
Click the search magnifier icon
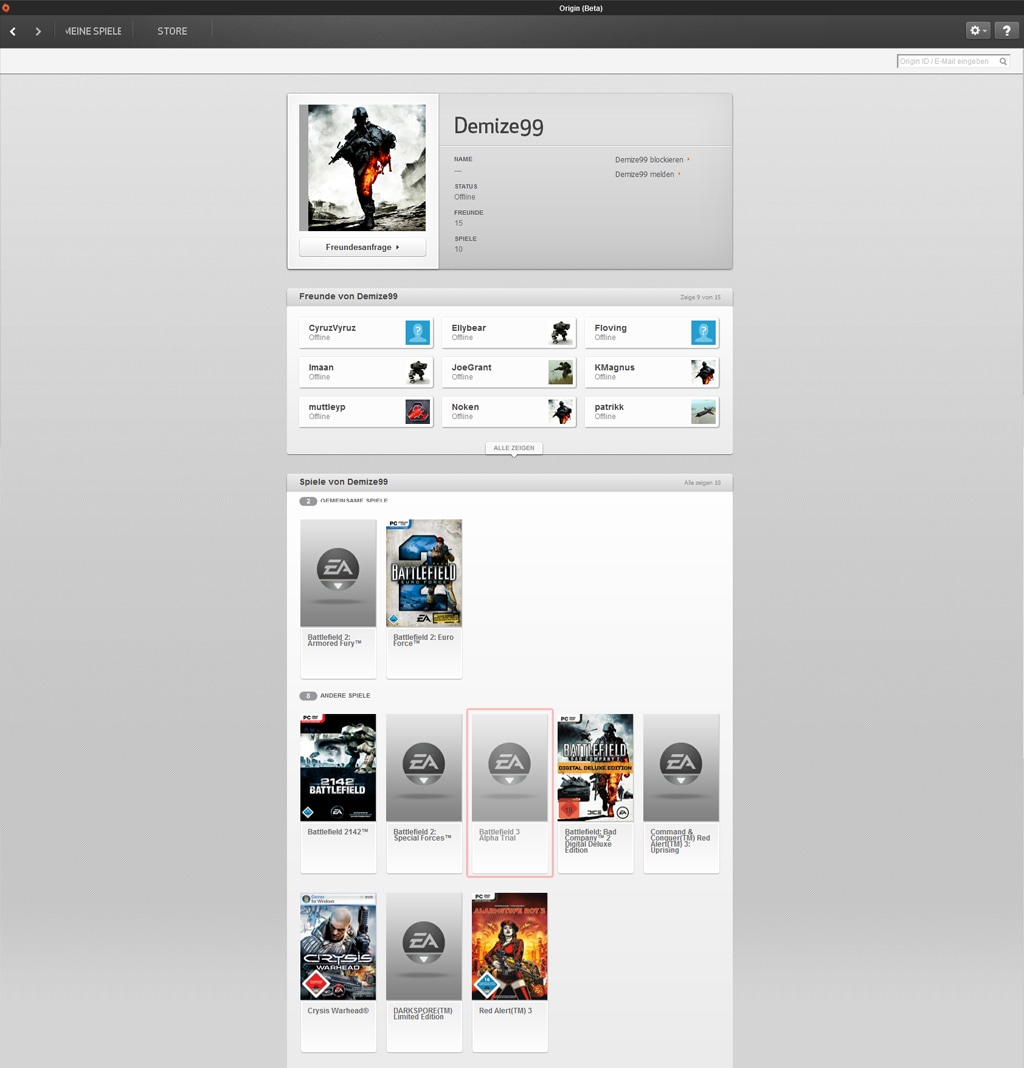(1003, 62)
